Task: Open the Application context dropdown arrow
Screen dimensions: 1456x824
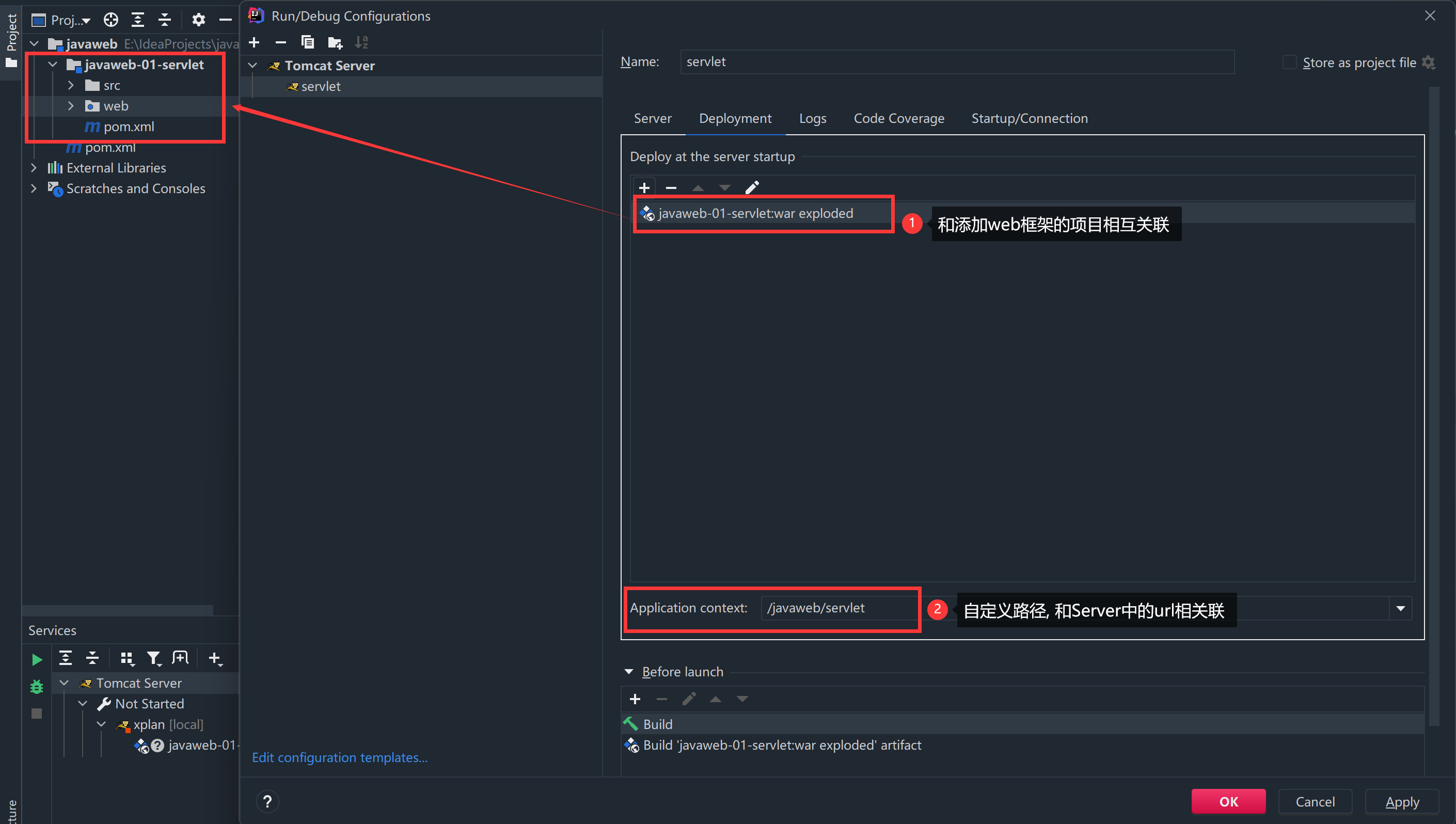Action: [x=1401, y=608]
